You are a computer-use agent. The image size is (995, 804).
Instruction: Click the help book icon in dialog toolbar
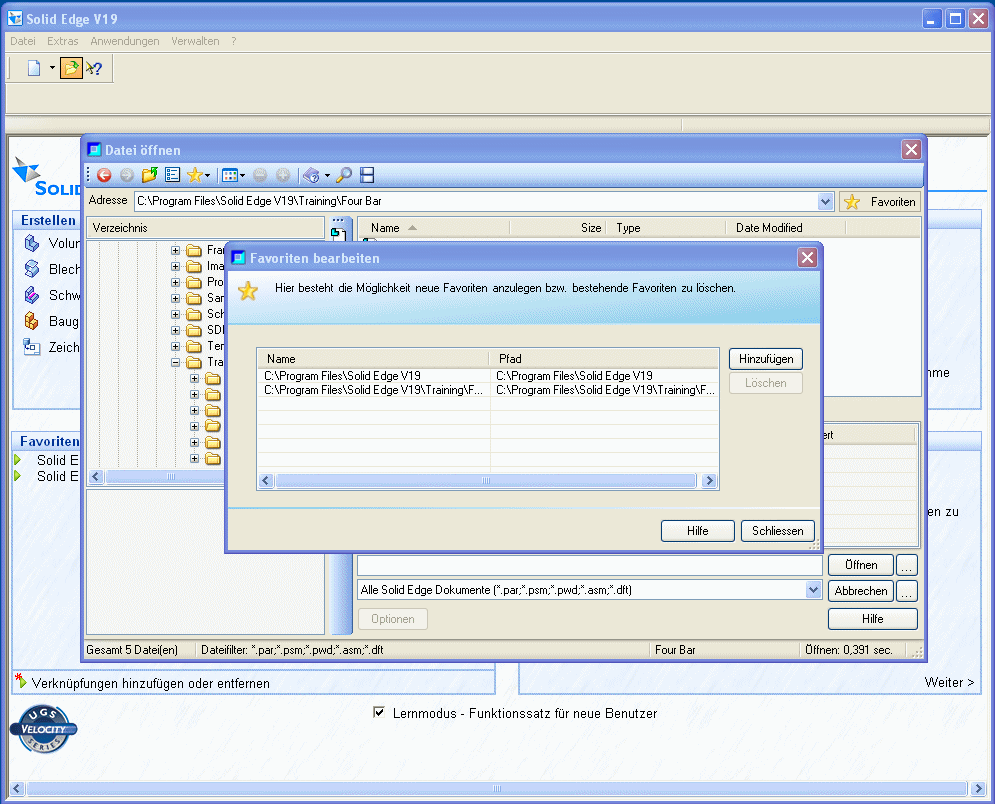click(311, 175)
